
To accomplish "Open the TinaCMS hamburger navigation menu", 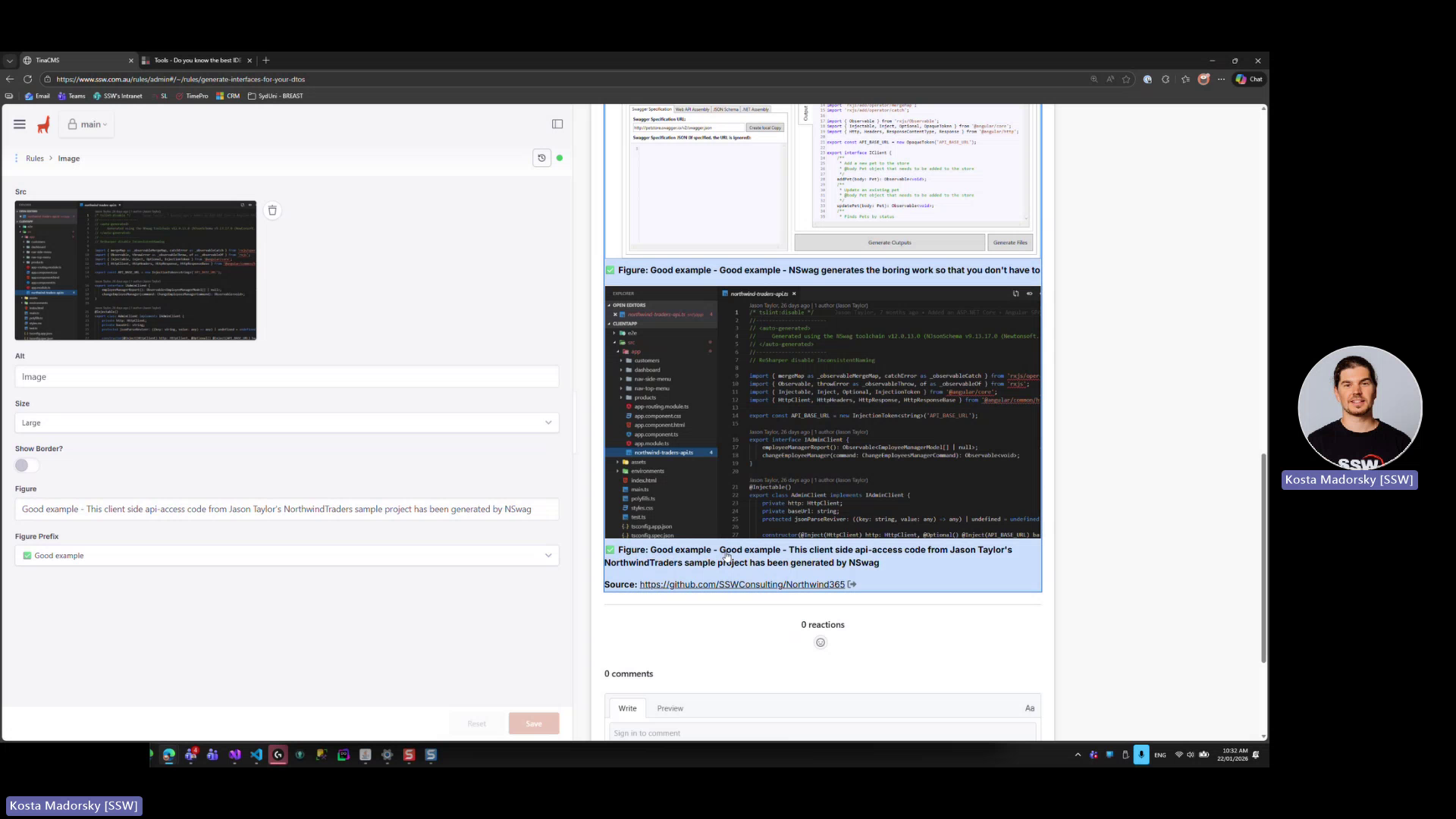I will tap(19, 124).
